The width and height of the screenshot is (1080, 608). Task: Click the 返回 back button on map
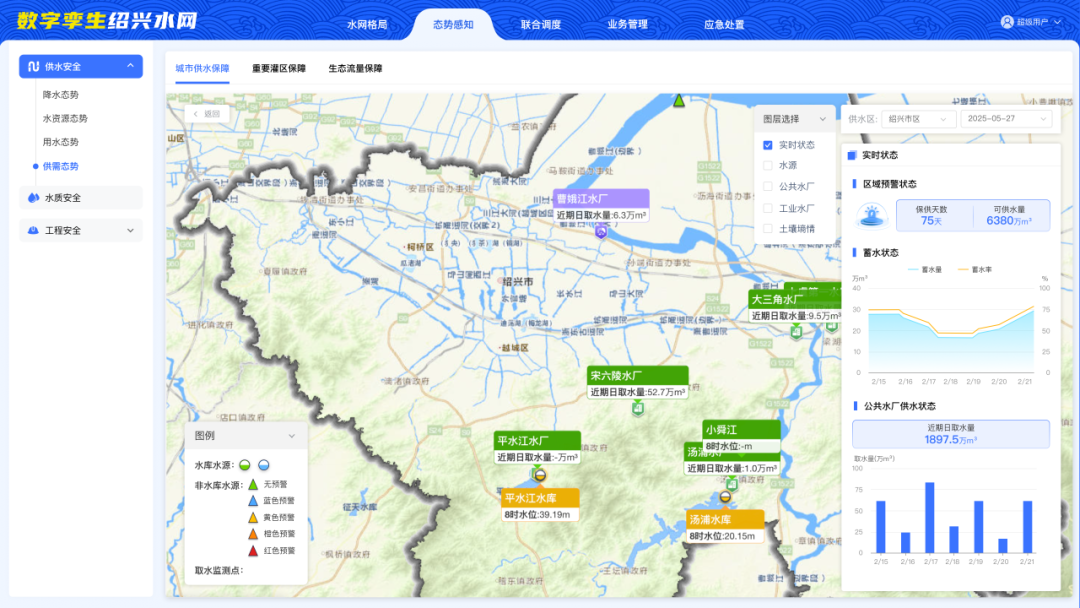207,114
